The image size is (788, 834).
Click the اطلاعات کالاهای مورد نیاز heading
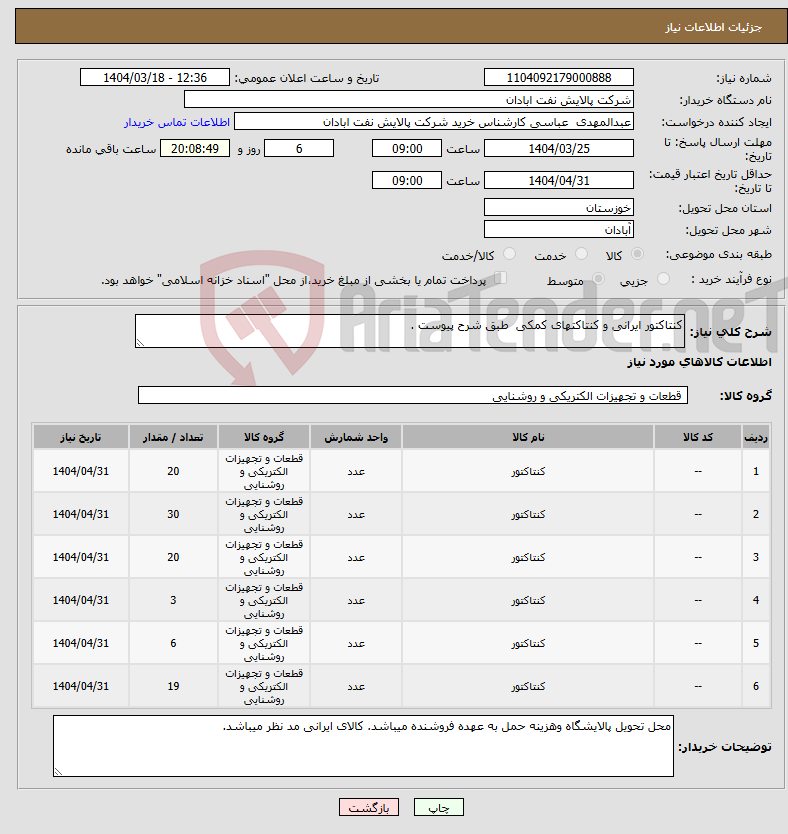[x=699, y=362]
